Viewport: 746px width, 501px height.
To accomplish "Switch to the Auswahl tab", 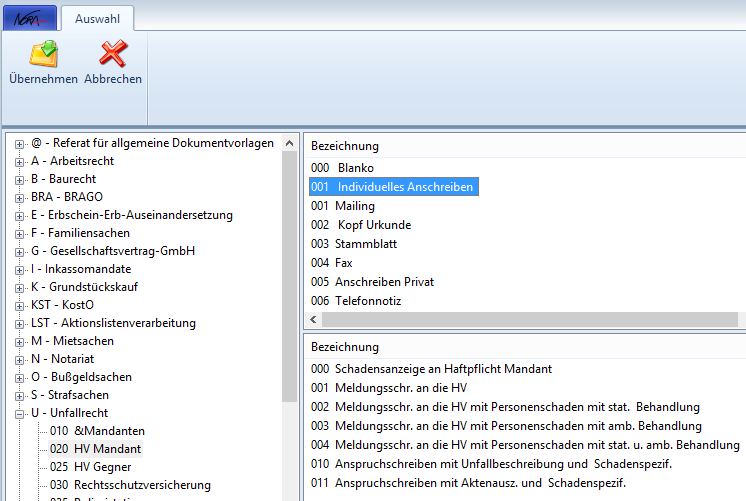I will click(97, 17).
